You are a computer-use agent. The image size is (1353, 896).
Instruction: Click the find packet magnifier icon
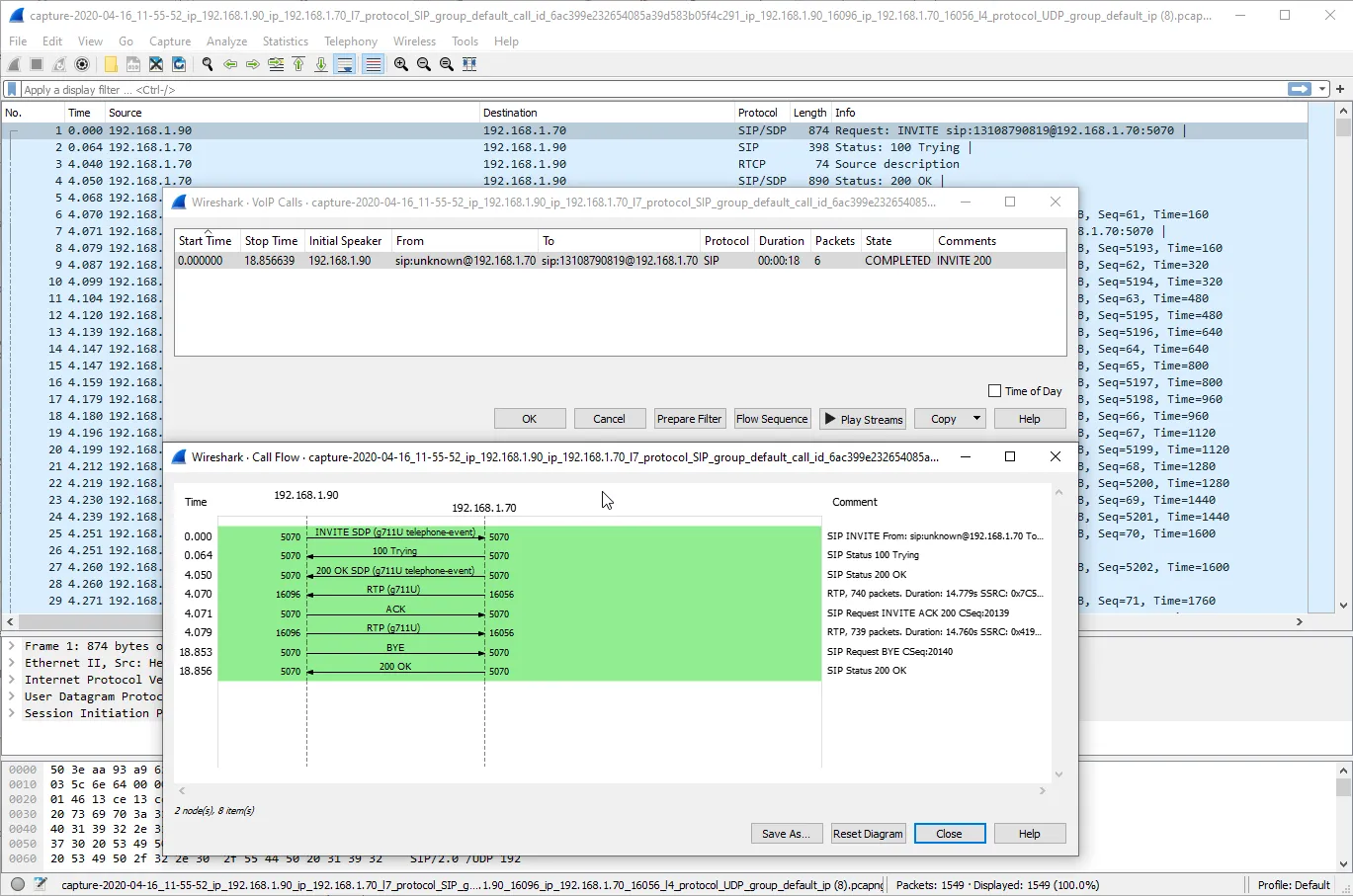tap(208, 64)
